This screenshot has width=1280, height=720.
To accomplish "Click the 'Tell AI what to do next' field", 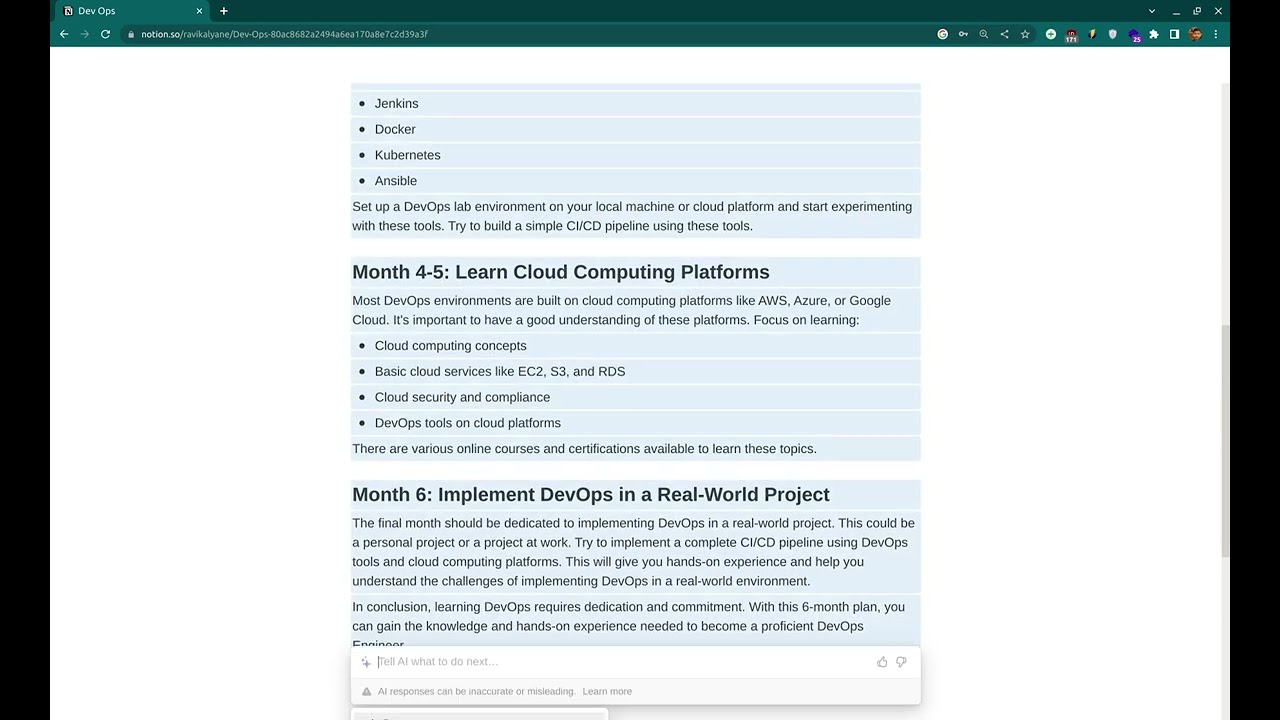I will pyautogui.click(x=620, y=662).
